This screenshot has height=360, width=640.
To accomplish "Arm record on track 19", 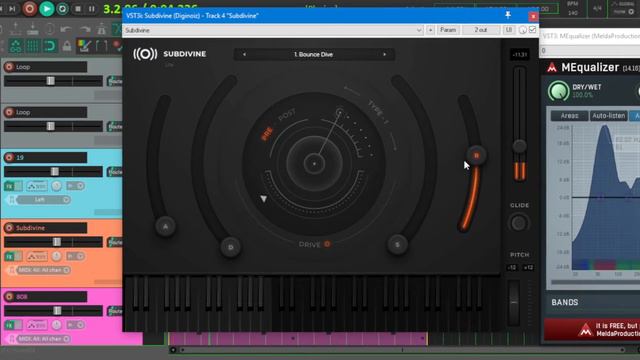I will click(x=9, y=157).
